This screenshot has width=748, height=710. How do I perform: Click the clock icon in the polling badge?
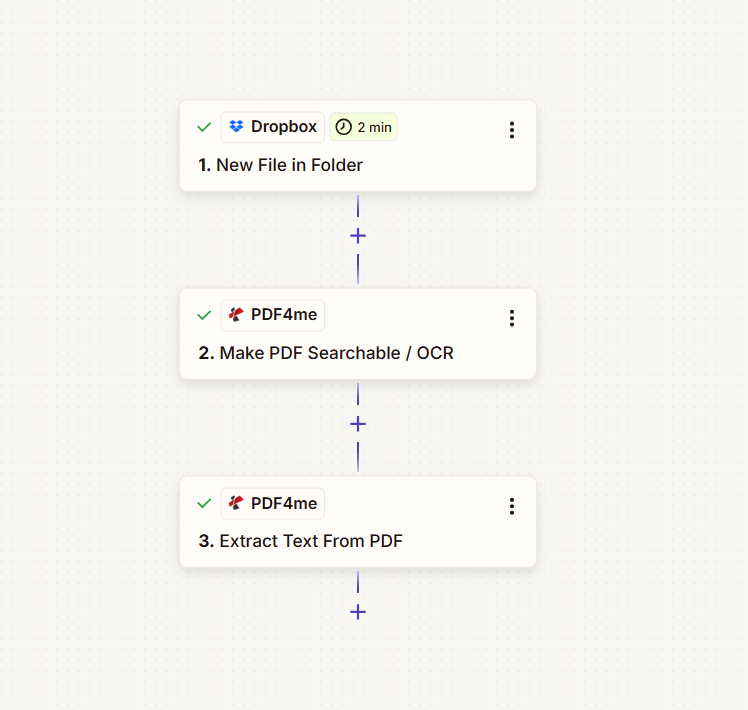click(343, 127)
